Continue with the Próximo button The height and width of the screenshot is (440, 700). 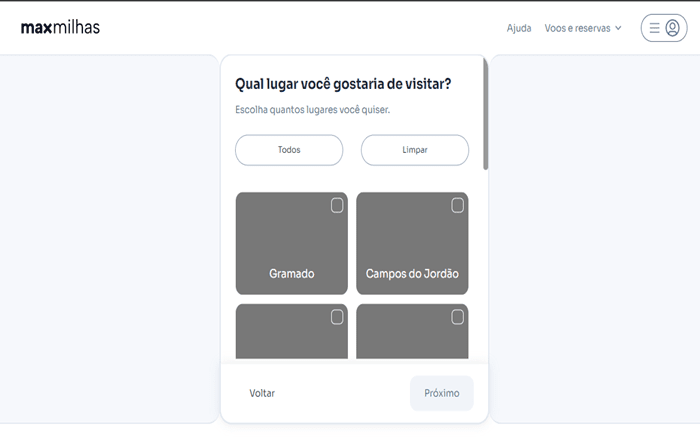click(x=441, y=393)
